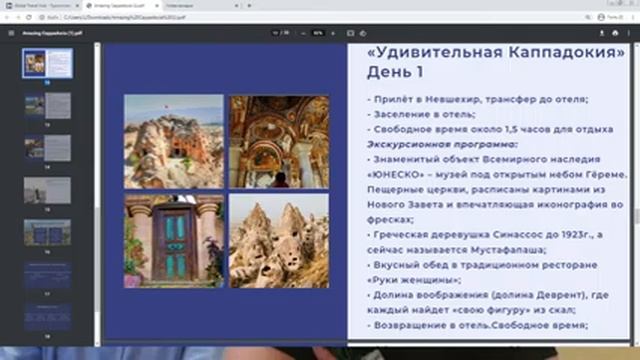
Task: Toggle the PDF sidebar menu icon
Action: [x=11, y=33]
